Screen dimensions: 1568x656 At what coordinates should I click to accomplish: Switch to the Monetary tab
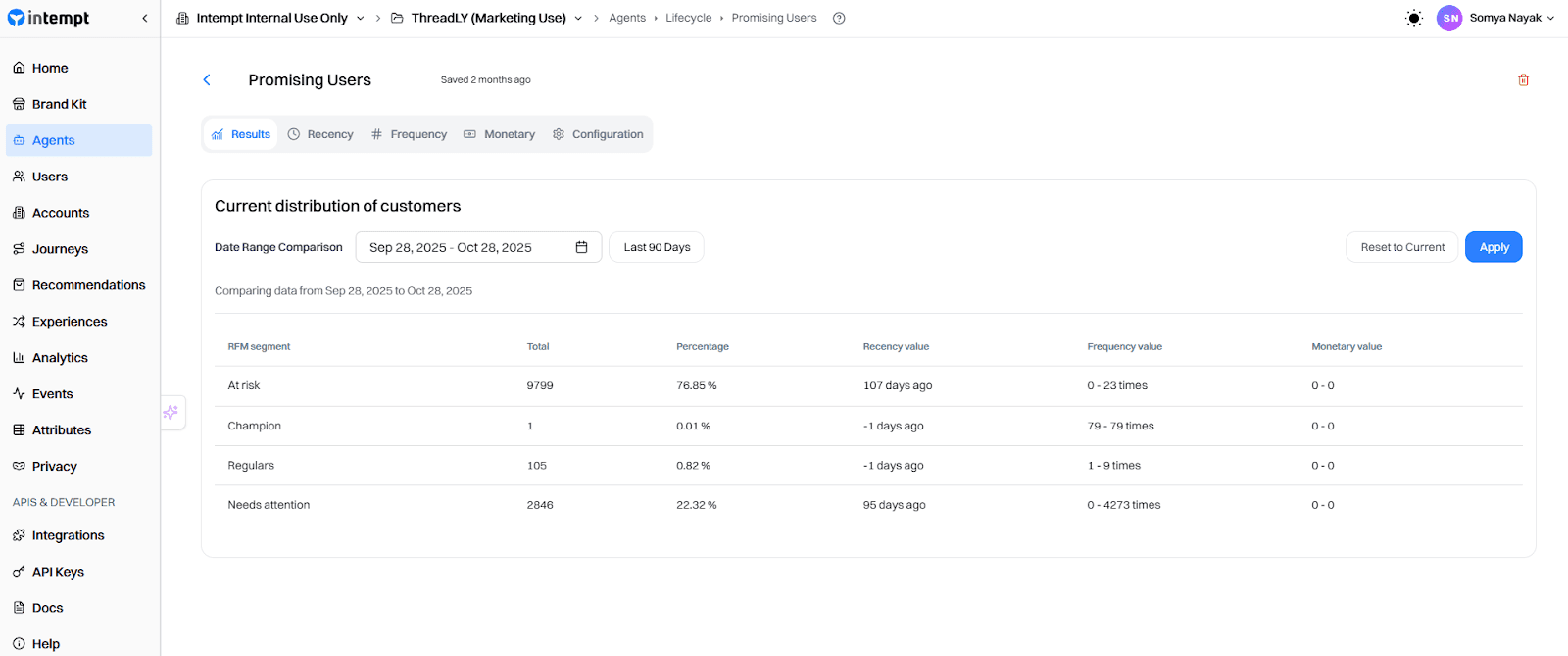point(499,134)
